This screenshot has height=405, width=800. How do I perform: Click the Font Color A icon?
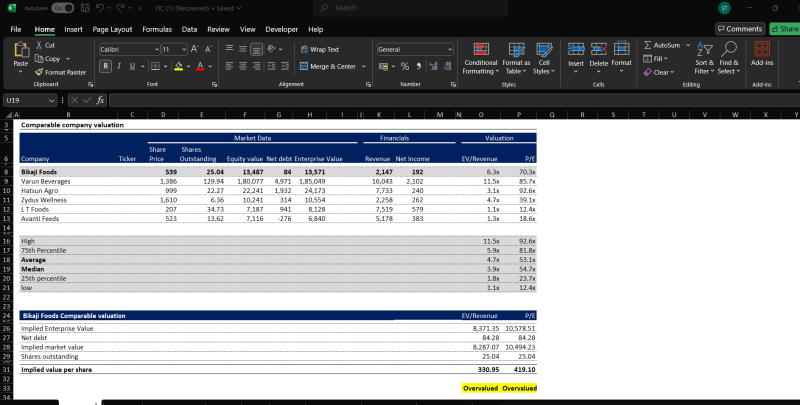point(200,66)
